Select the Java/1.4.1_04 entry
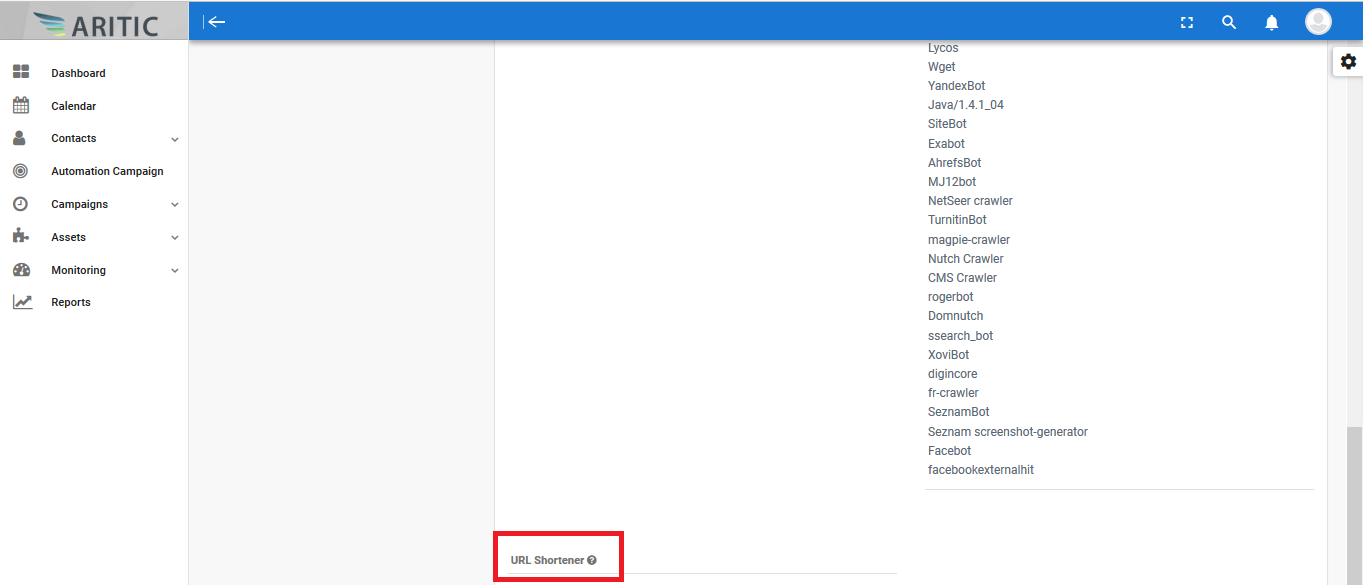The width and height of the screenshot is (1363, 585). tap(966, 105)
